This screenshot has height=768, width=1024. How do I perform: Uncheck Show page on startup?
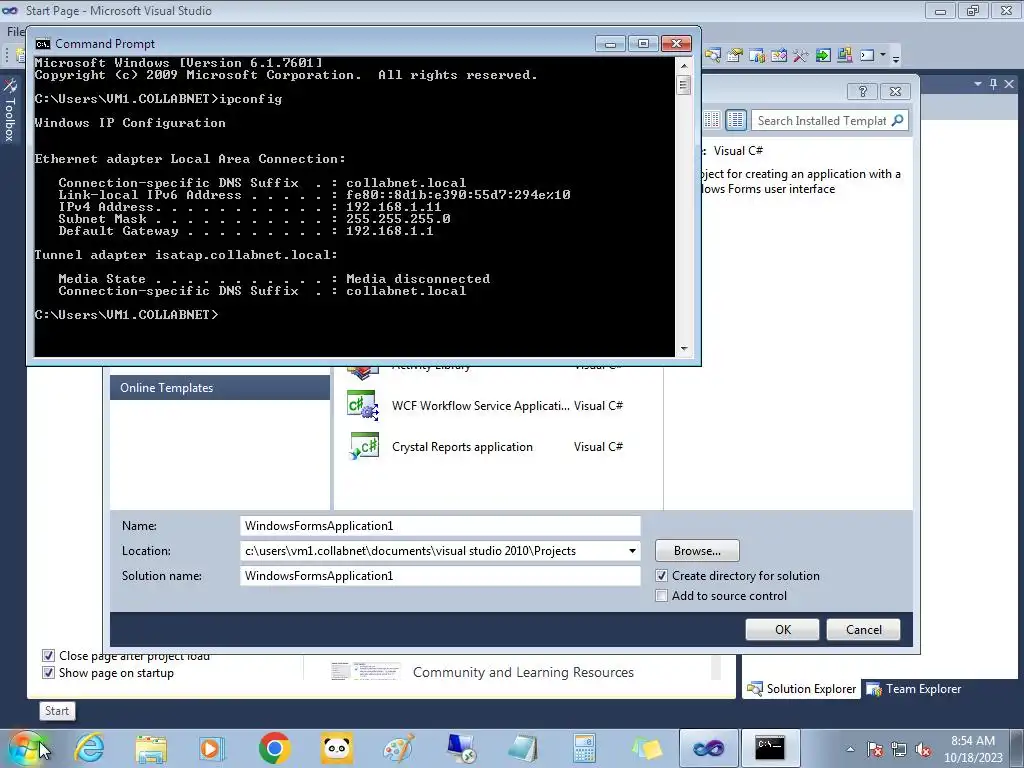48,673
